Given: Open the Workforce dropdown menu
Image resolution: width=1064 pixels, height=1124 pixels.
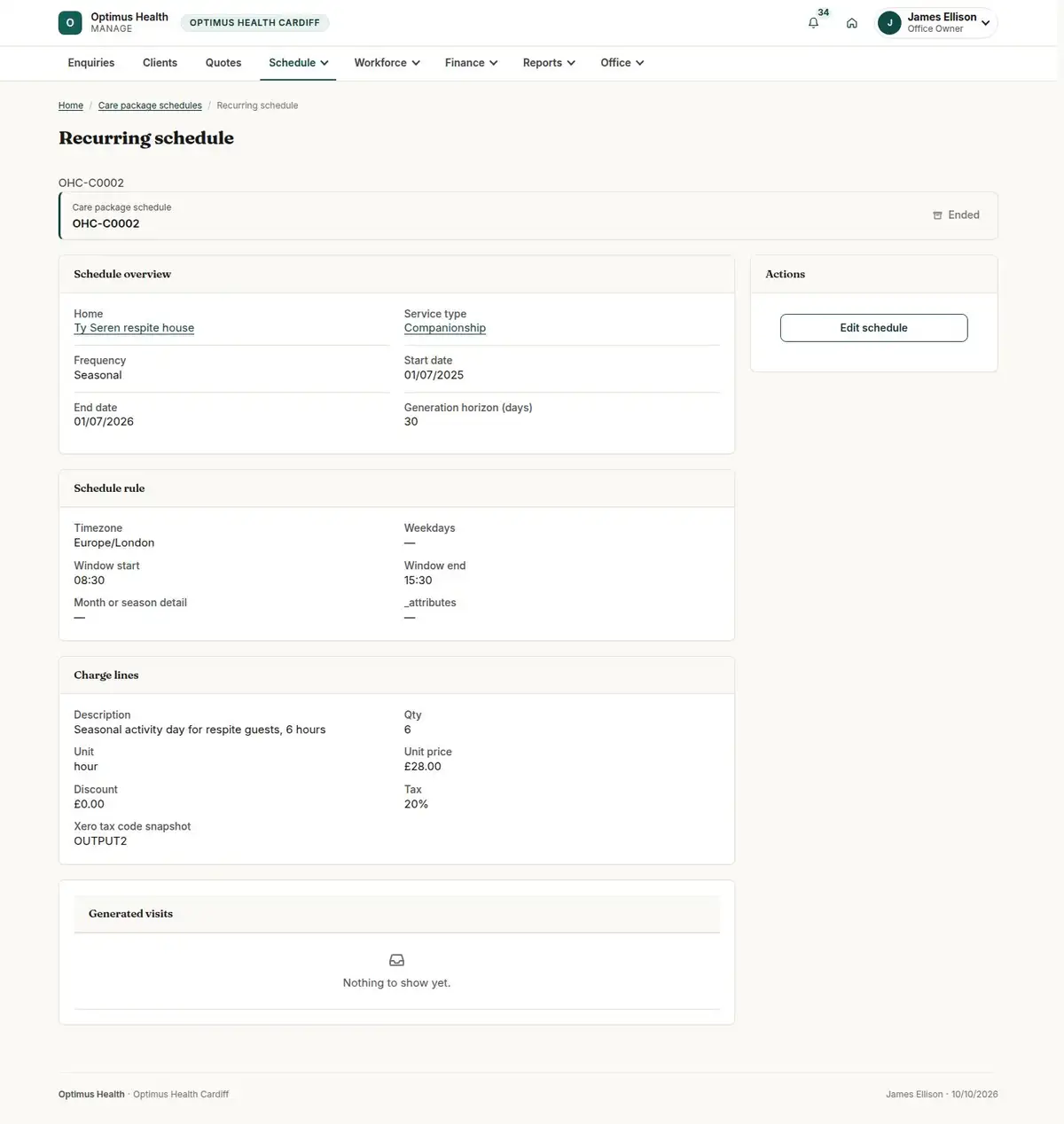Looking at the screenshot, I should [387, 63].
